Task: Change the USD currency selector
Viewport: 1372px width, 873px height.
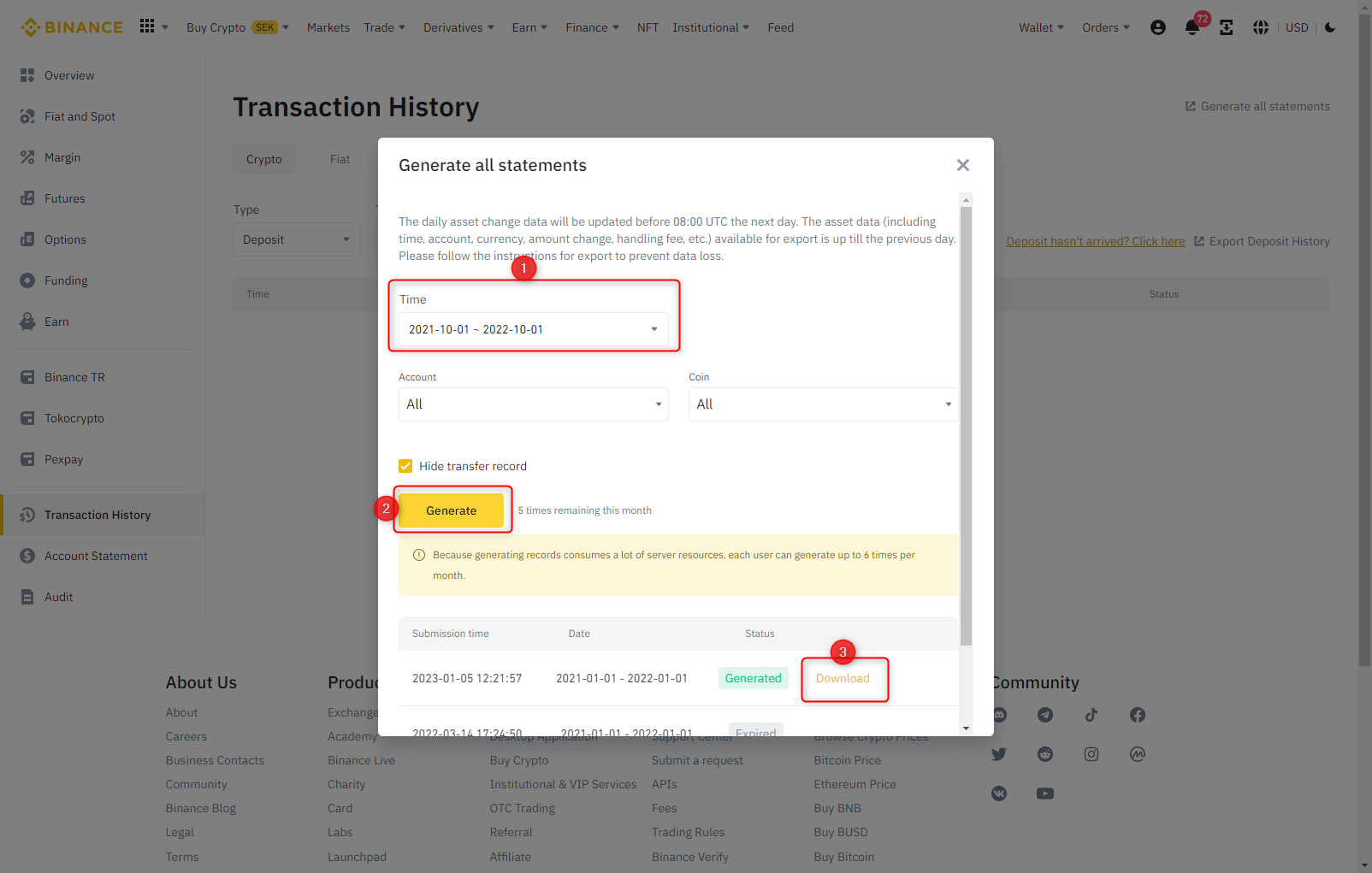Action: coord(1297,27)
